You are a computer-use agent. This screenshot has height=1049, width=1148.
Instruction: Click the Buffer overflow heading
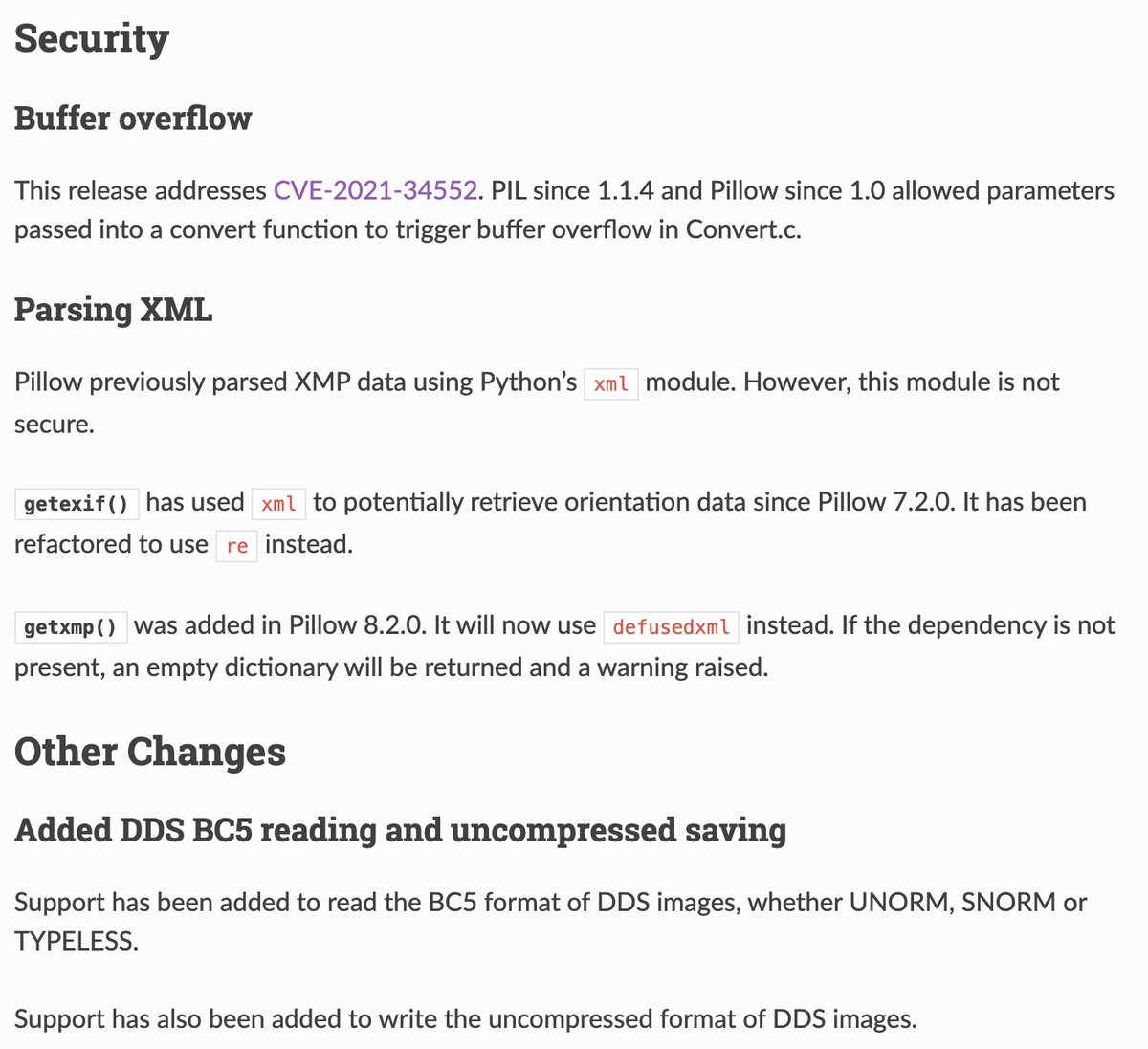tap(133, 118)
